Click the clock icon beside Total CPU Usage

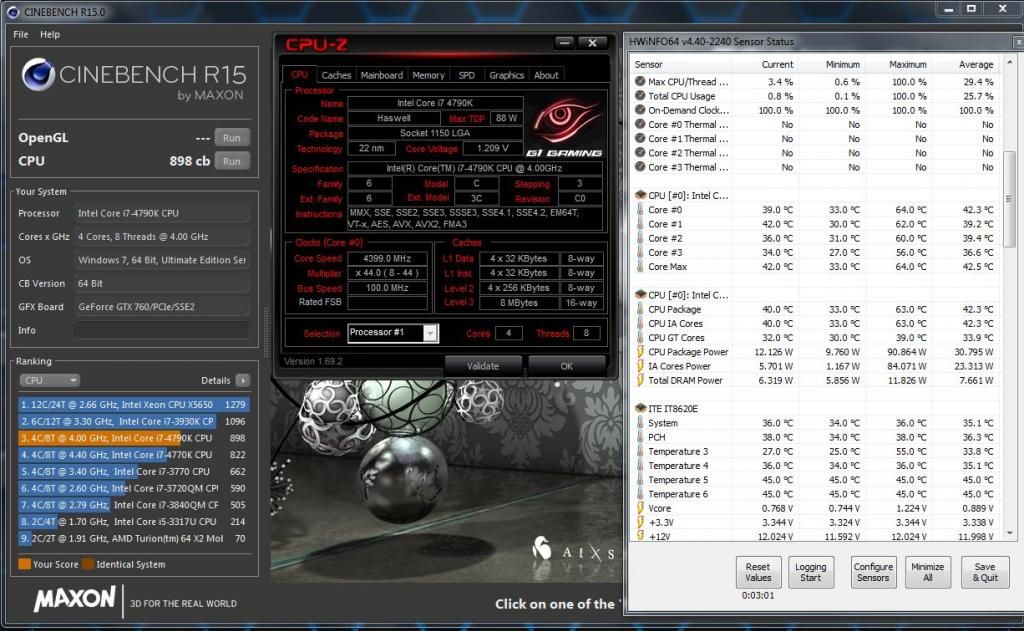639,96
